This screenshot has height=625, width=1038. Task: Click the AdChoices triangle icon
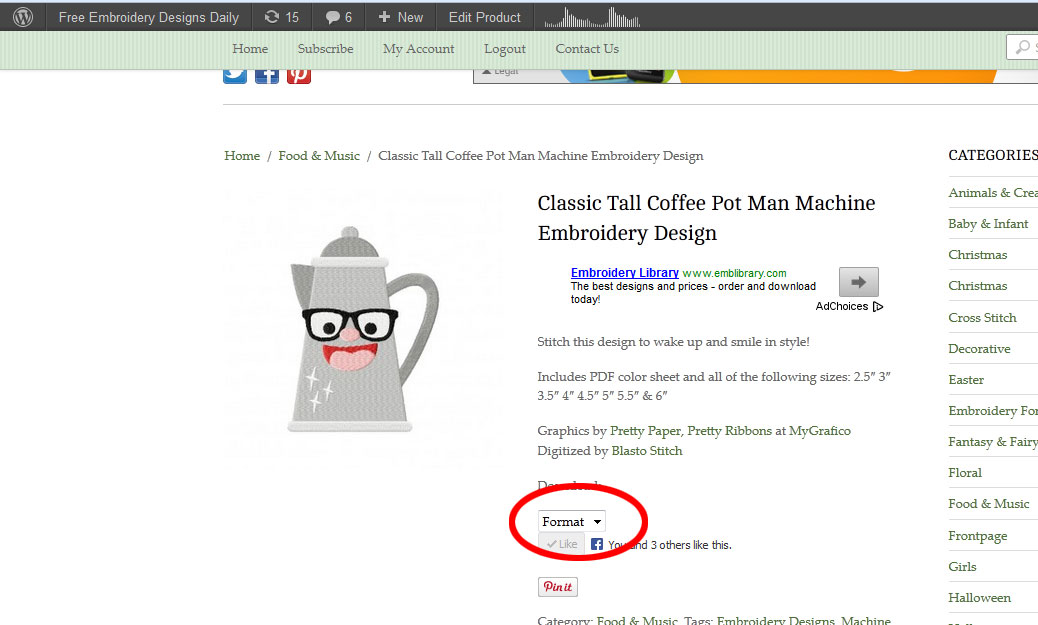[x=878, y=307]
